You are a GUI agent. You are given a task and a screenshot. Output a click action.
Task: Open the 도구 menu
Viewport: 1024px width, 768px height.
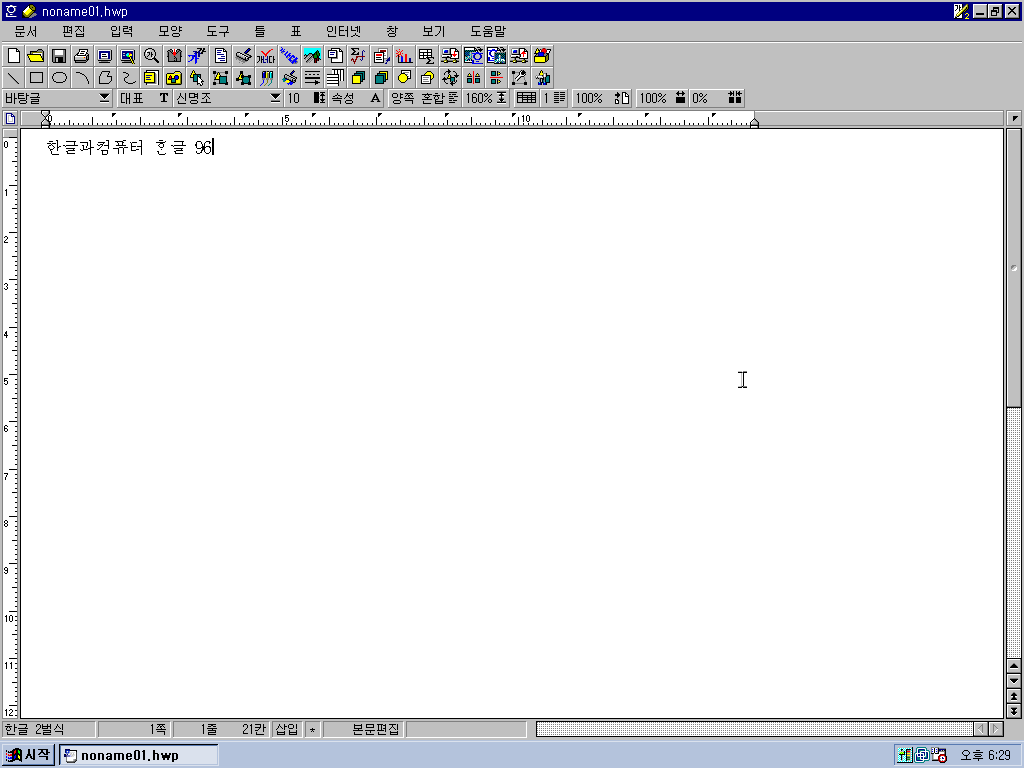218,31
